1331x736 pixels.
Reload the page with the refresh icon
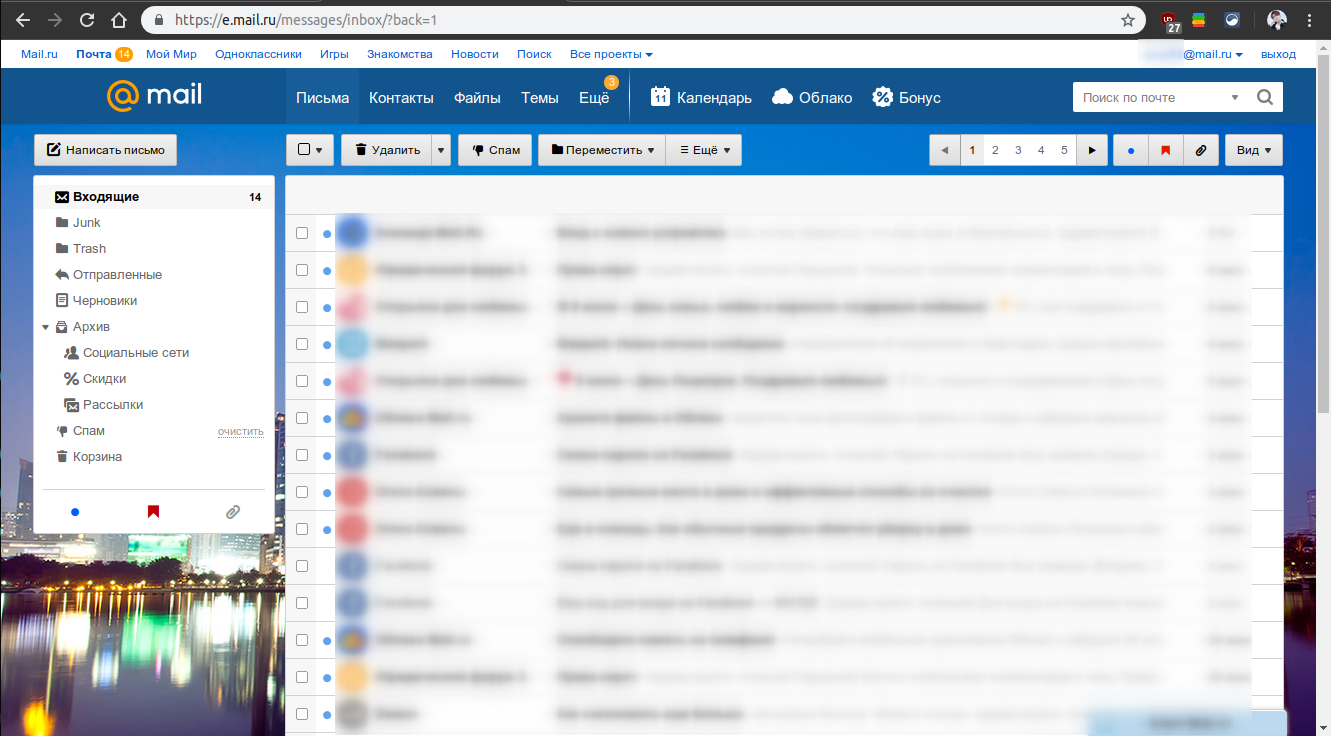86,20
